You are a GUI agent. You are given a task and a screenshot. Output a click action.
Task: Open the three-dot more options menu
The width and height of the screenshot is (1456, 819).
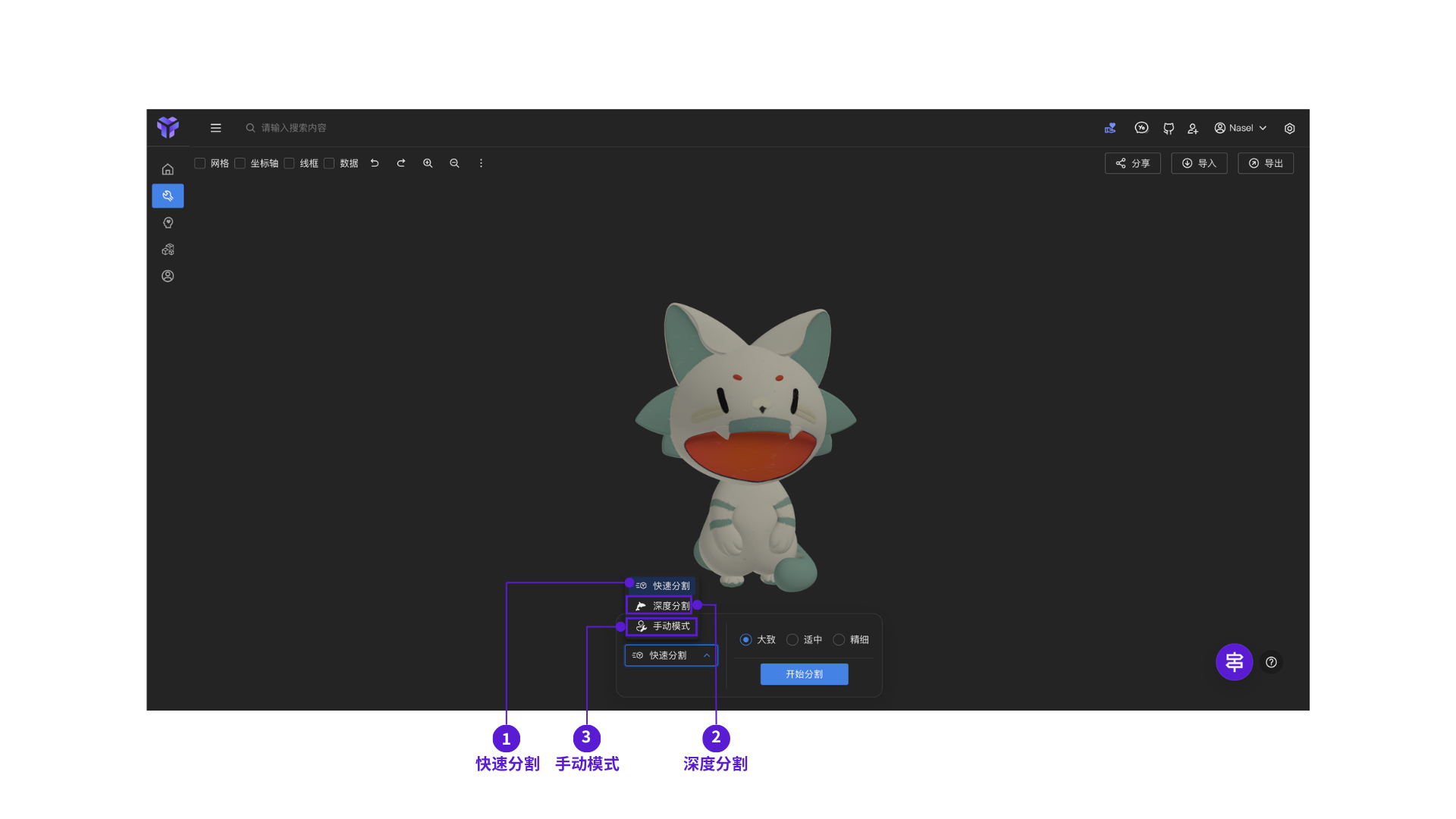click(x=481, y=163)
